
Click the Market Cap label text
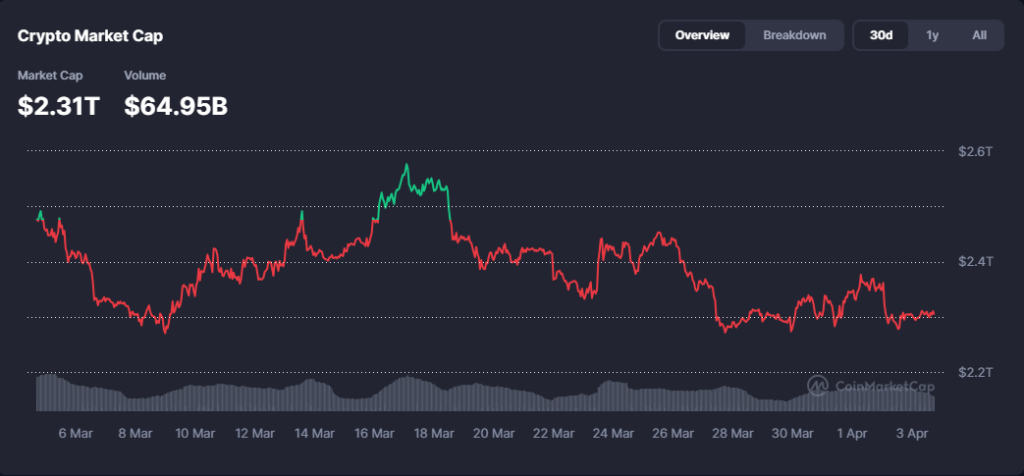(50, 75)
